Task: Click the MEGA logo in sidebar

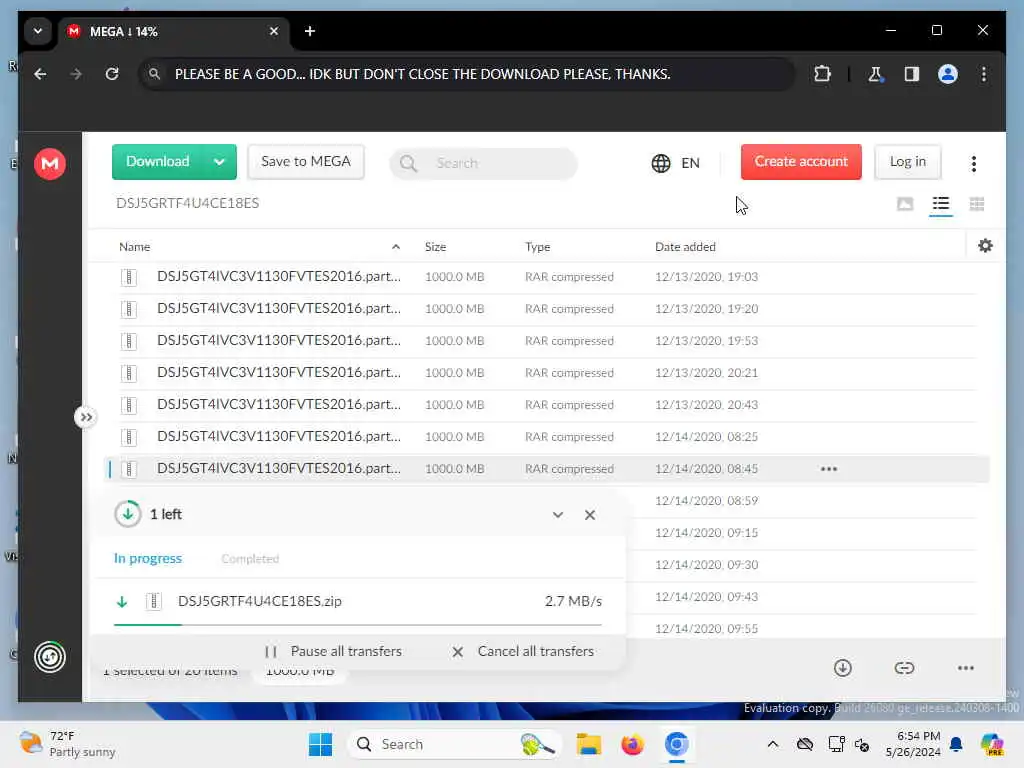Action: pos(50,163)
